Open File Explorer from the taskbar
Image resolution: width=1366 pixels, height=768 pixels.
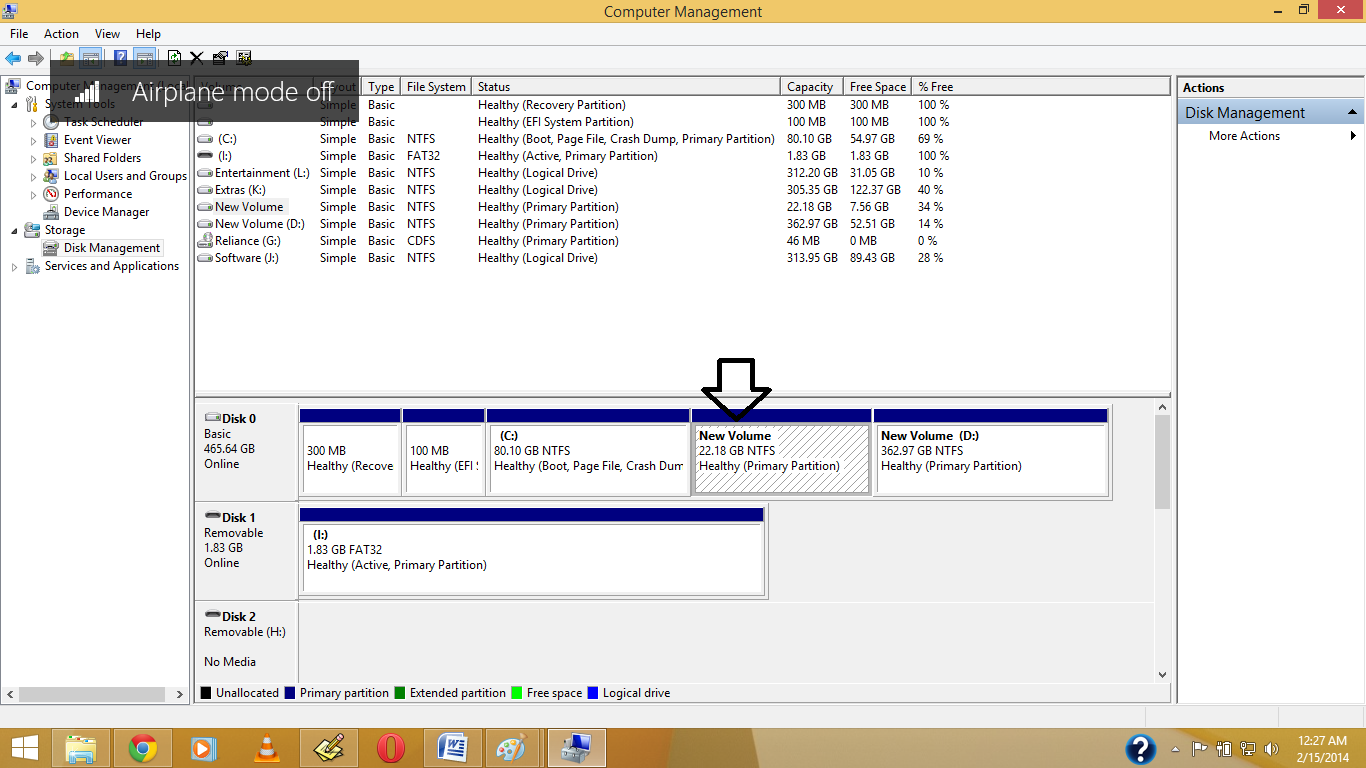[x=81, y=748]
